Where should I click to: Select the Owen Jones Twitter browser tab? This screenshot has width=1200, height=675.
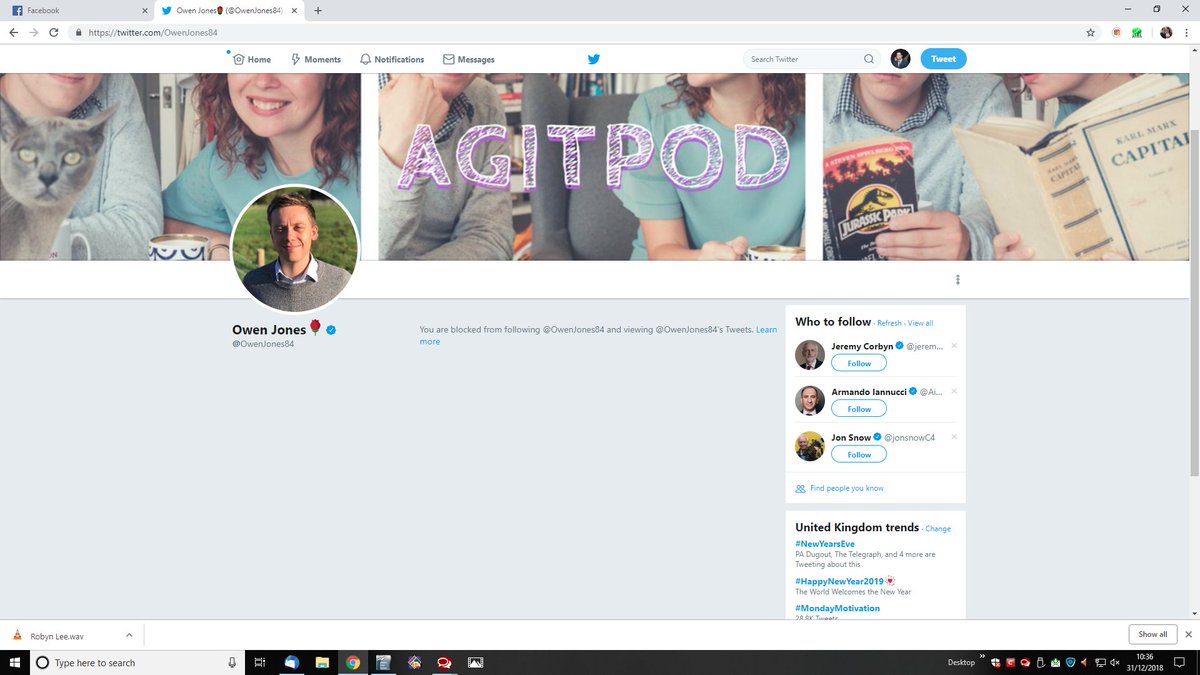coord(228,10)
